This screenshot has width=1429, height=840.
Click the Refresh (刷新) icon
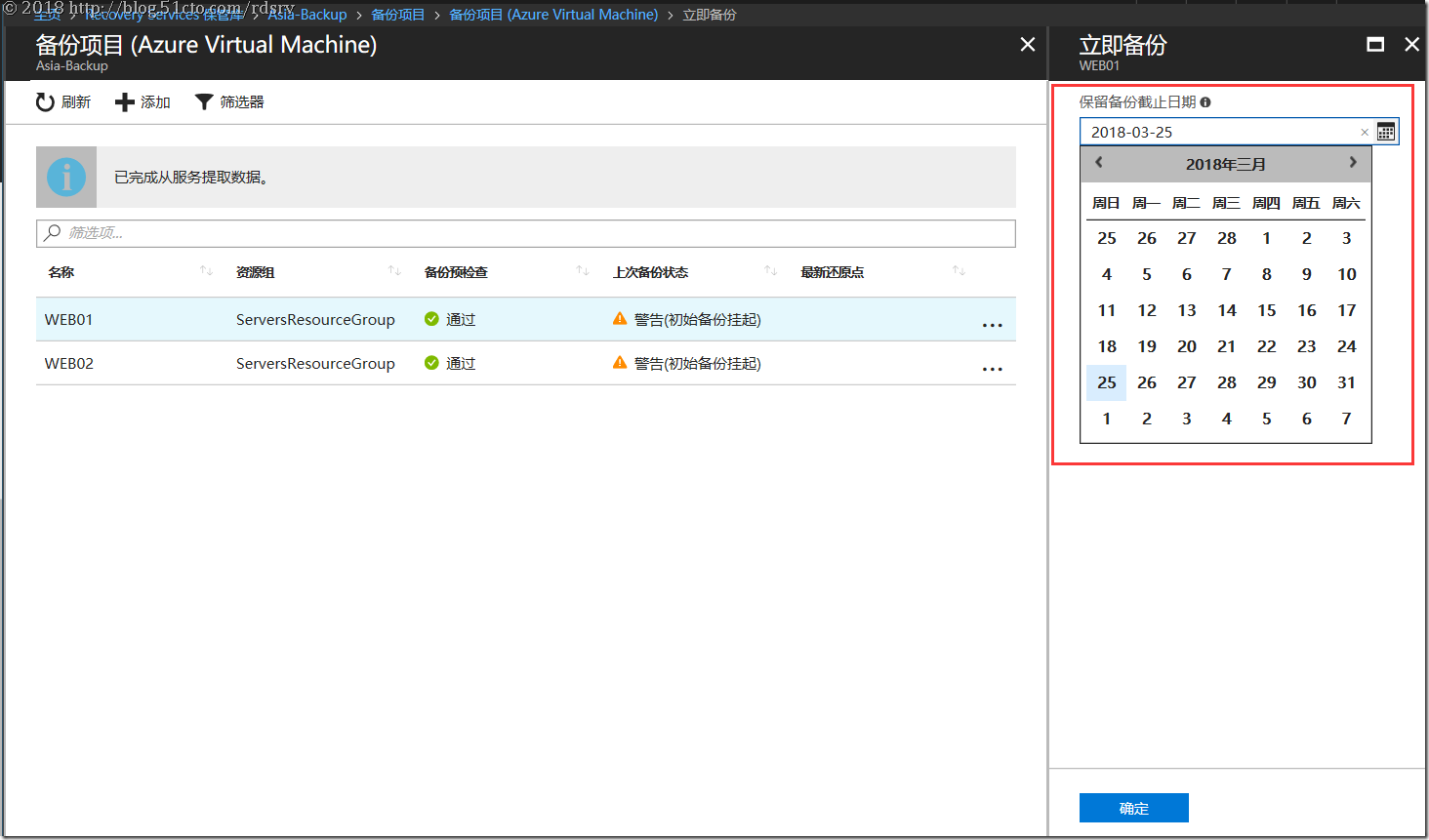(x=45, y=102)
